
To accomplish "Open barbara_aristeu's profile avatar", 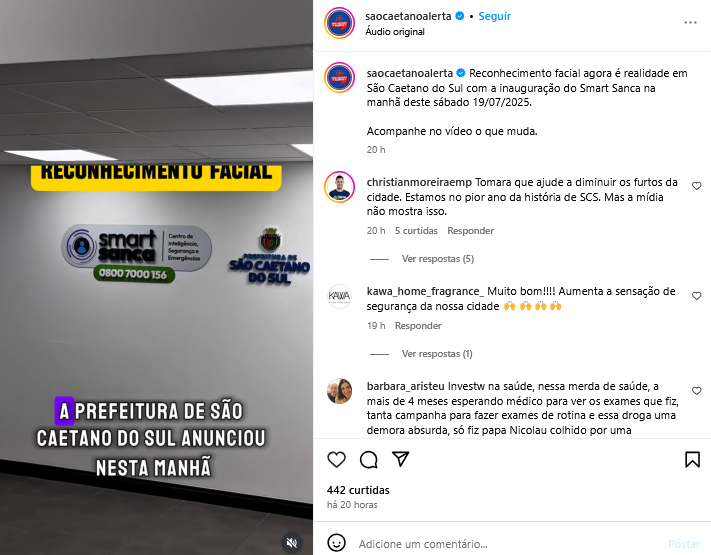I will [340, 391].
